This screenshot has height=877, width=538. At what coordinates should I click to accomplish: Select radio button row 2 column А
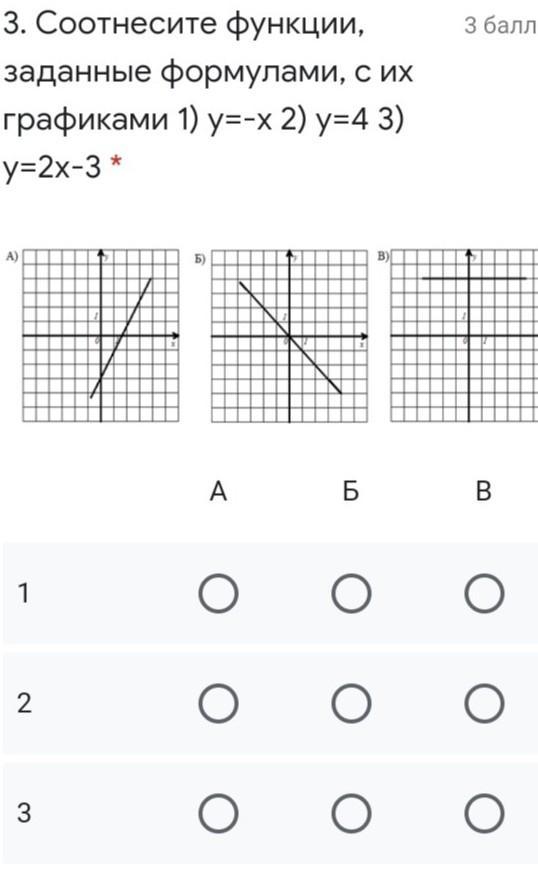tap(219, 703)
